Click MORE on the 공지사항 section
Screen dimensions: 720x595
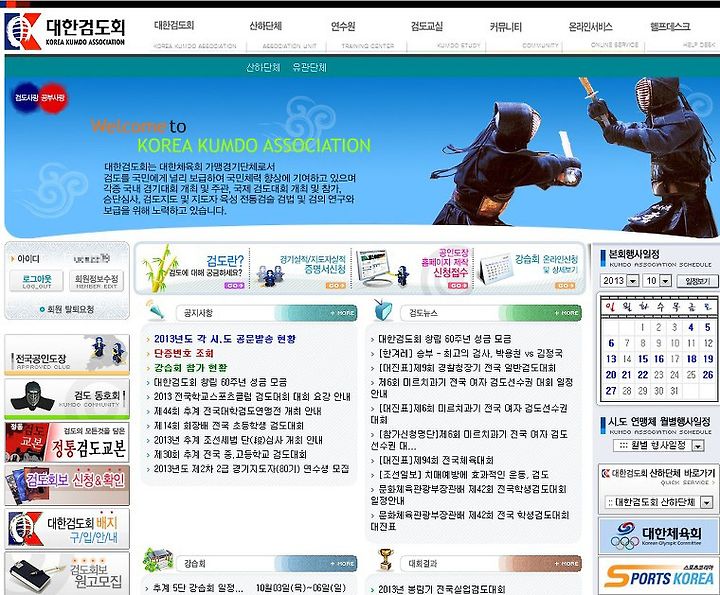343,313
